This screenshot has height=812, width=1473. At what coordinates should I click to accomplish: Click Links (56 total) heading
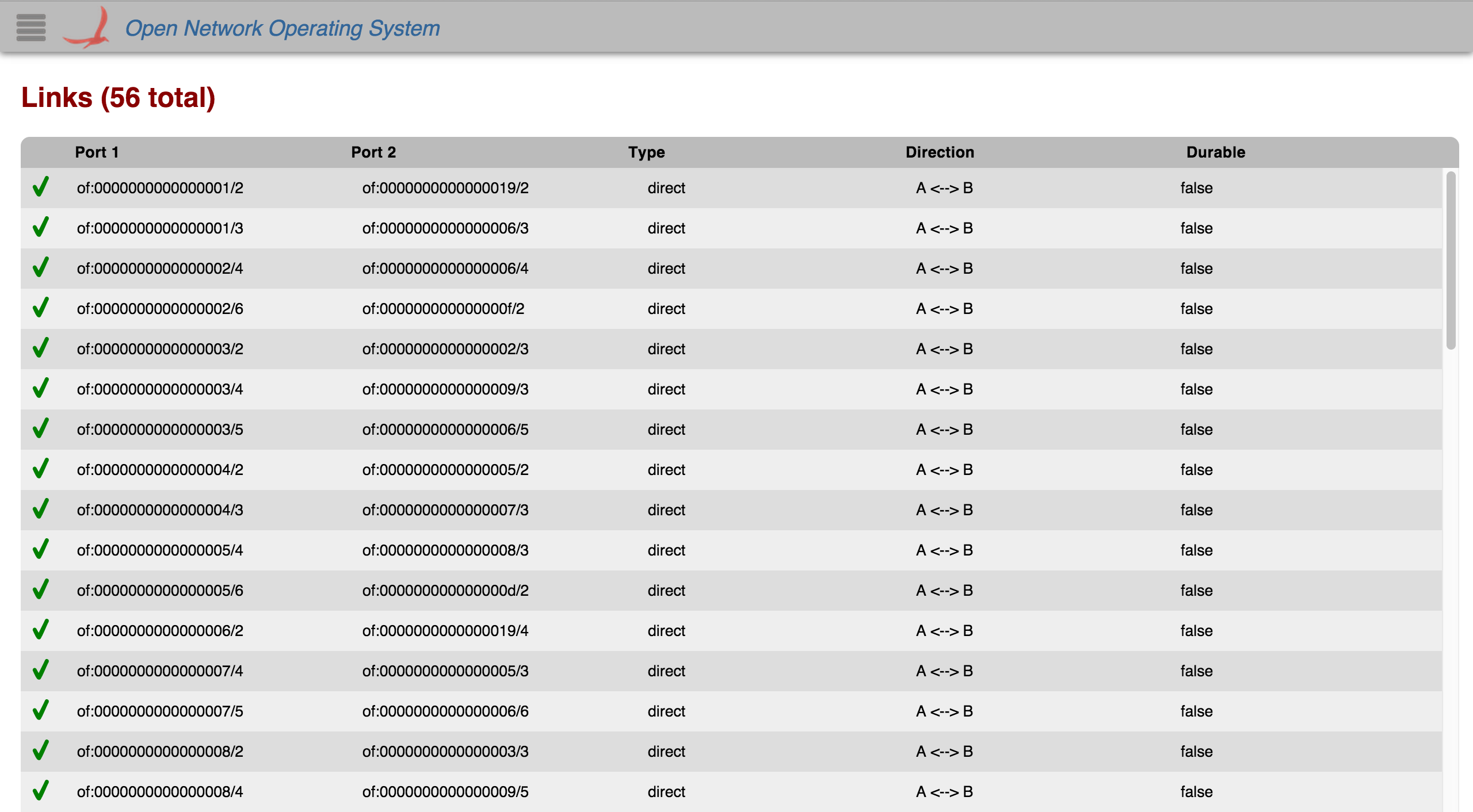click(118, 98)
